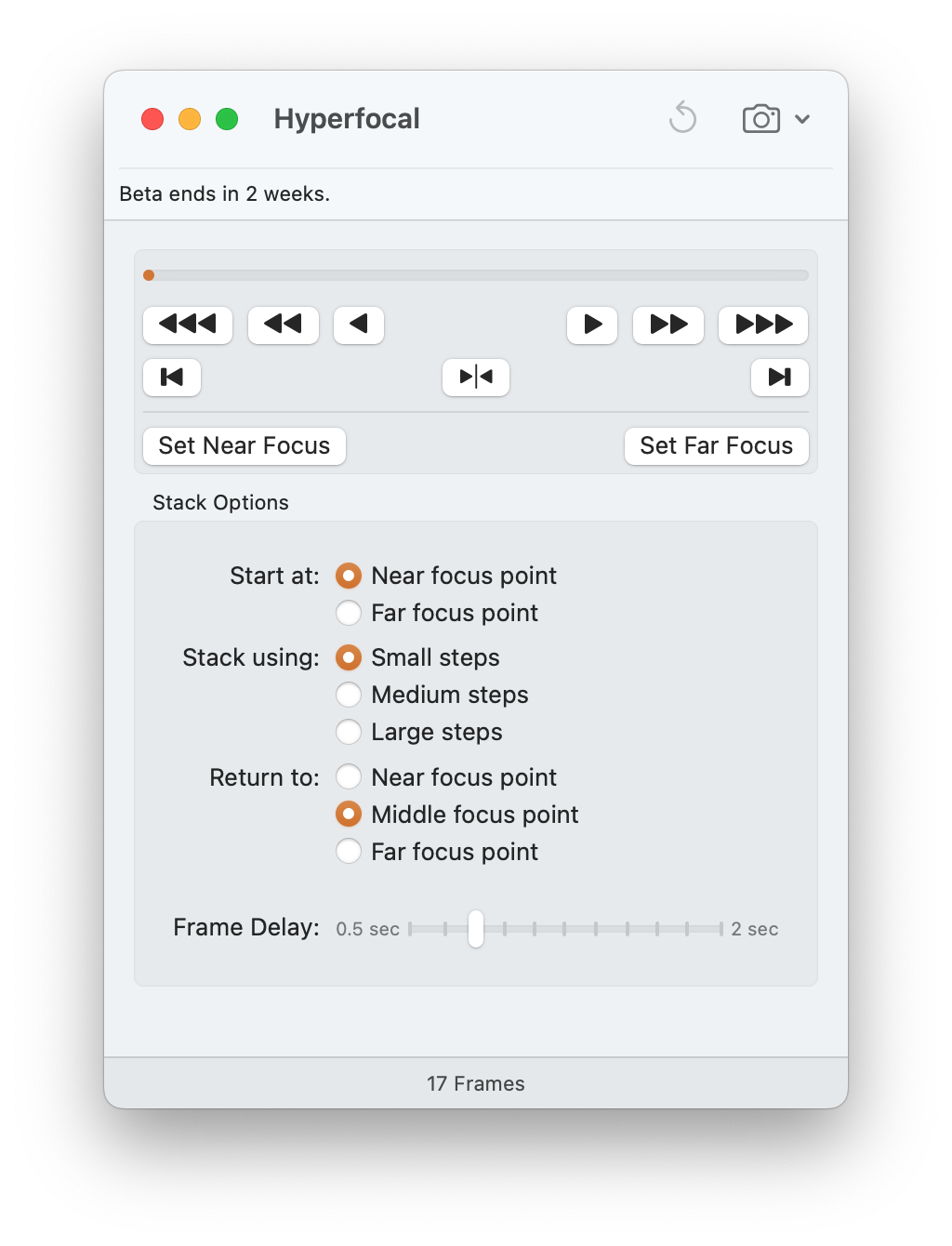Click the camera icon in the title bar
952x1246 pixels.
click(760, 119)
